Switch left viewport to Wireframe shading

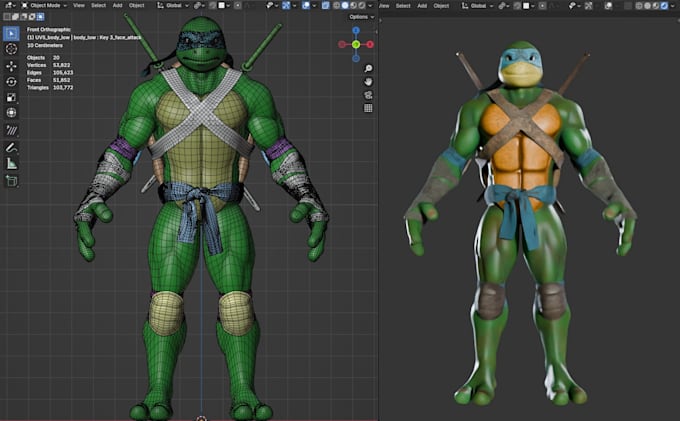pos(336,5)
